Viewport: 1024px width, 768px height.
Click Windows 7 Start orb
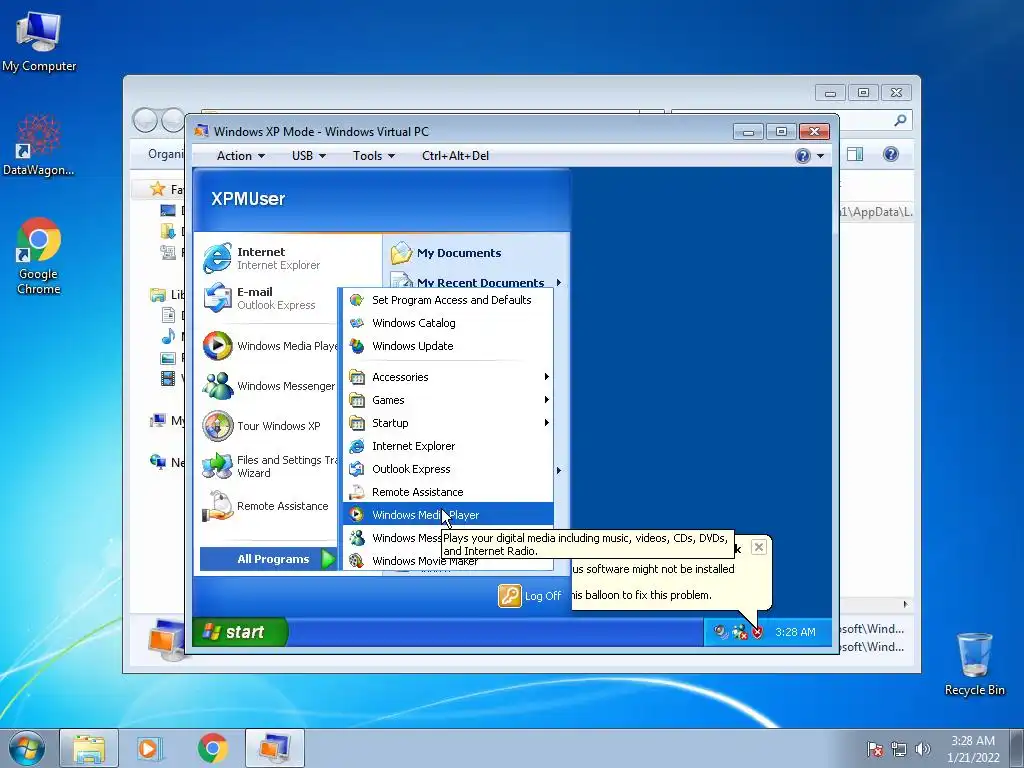(27, 748)
